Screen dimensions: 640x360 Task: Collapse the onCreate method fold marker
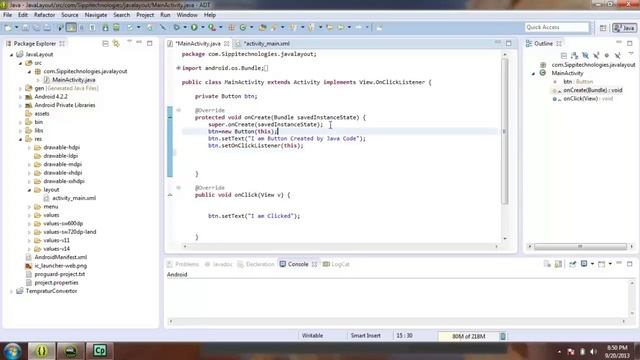pos(178,110)
